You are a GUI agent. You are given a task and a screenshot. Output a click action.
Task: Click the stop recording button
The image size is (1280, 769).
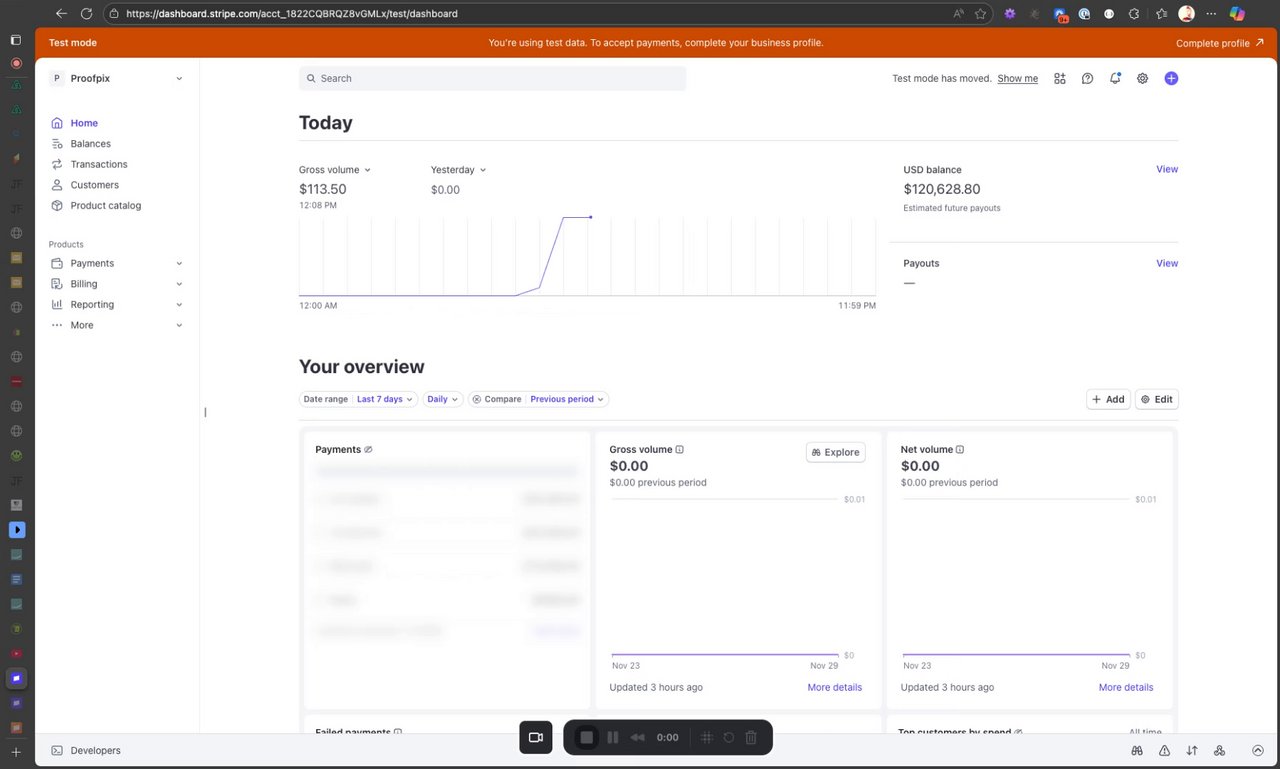[587, 737]
